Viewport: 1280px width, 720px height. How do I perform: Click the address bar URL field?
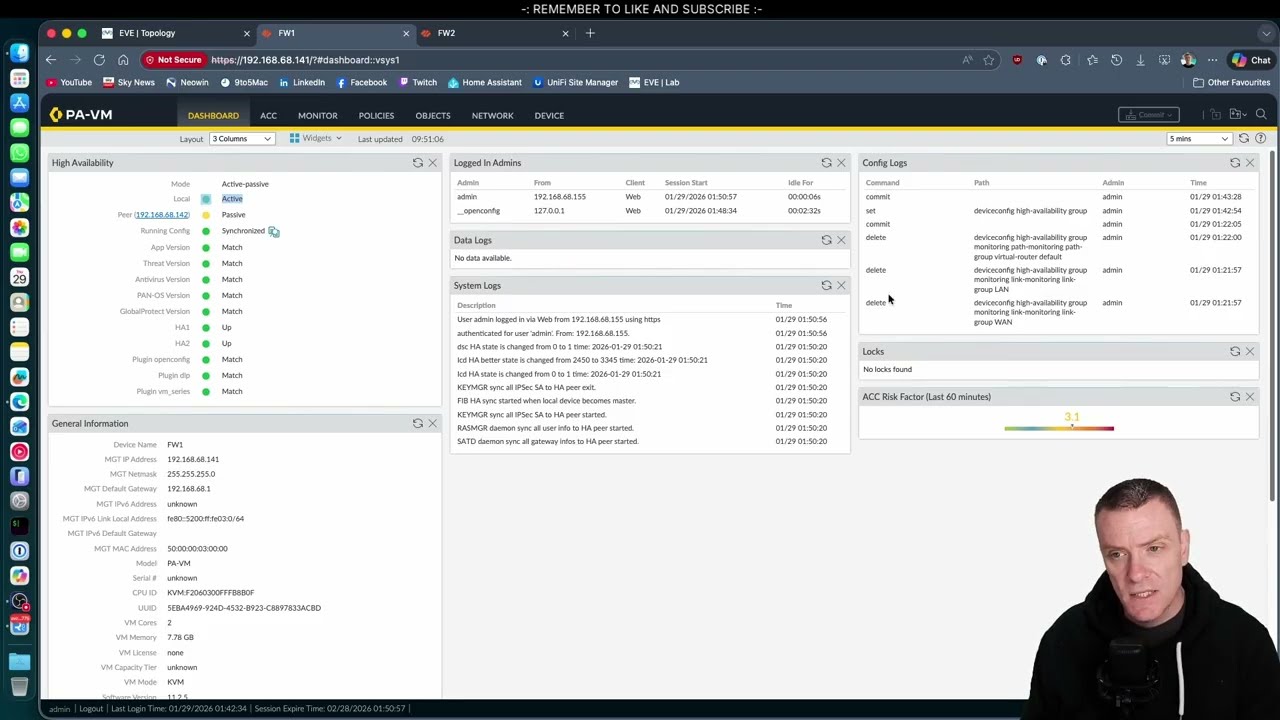click(x=580, y=60)
